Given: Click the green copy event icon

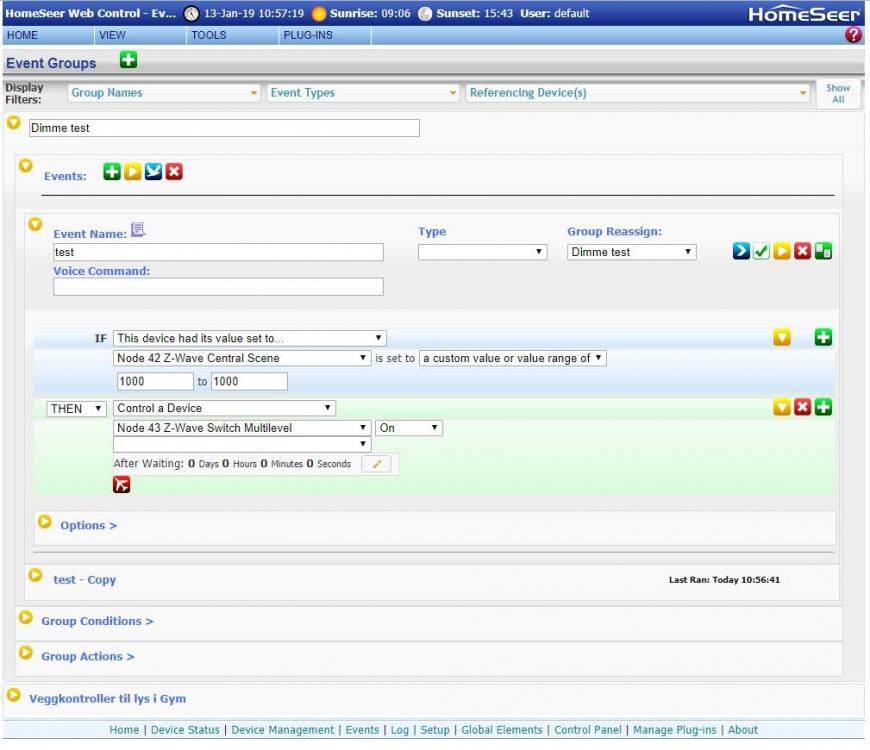Looking at the screenshot, I should tap(823, 252).
